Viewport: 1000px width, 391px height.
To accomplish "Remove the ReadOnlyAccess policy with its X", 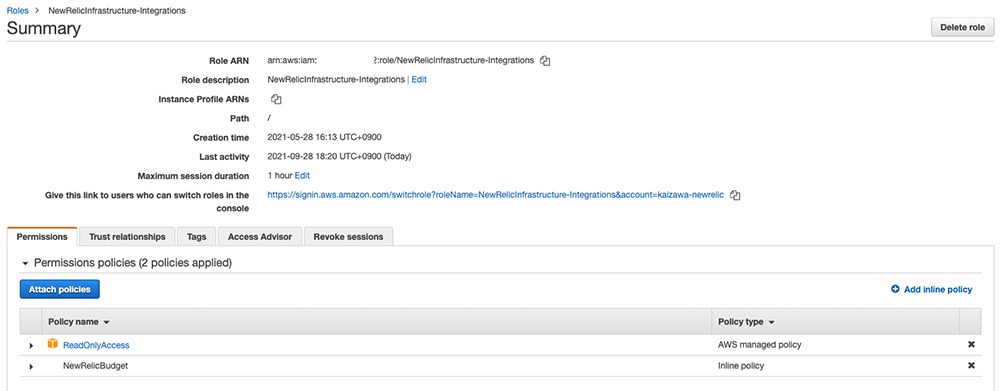I will (971, 344).
